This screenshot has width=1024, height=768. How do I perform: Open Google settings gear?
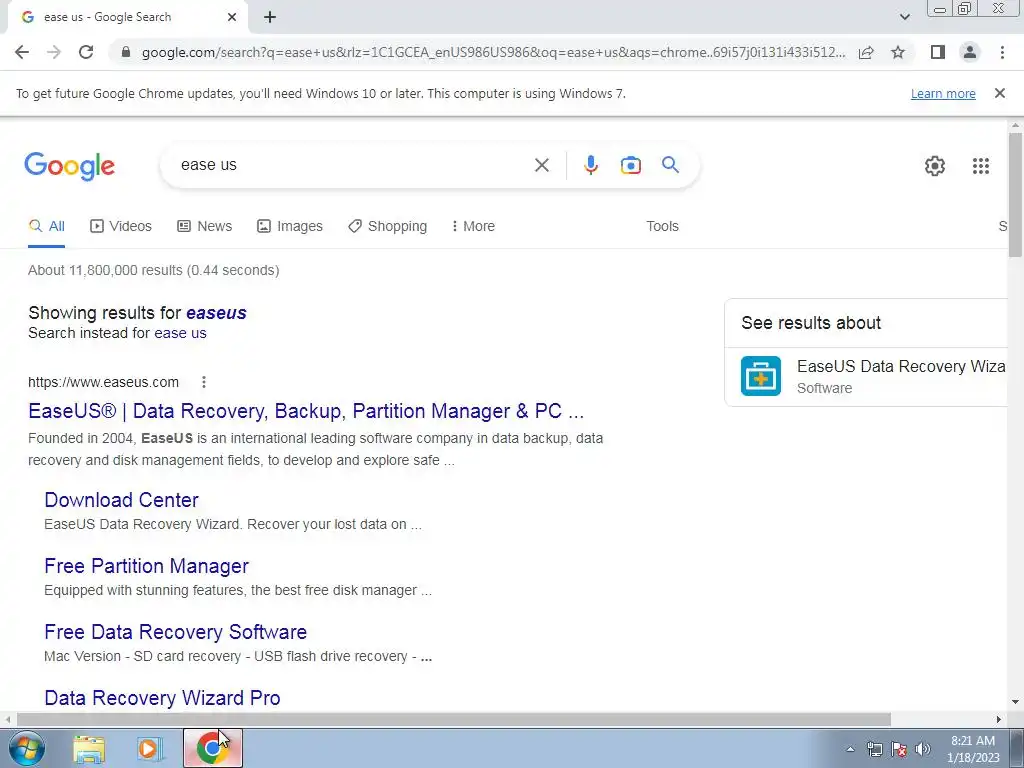tap(935, 166)
